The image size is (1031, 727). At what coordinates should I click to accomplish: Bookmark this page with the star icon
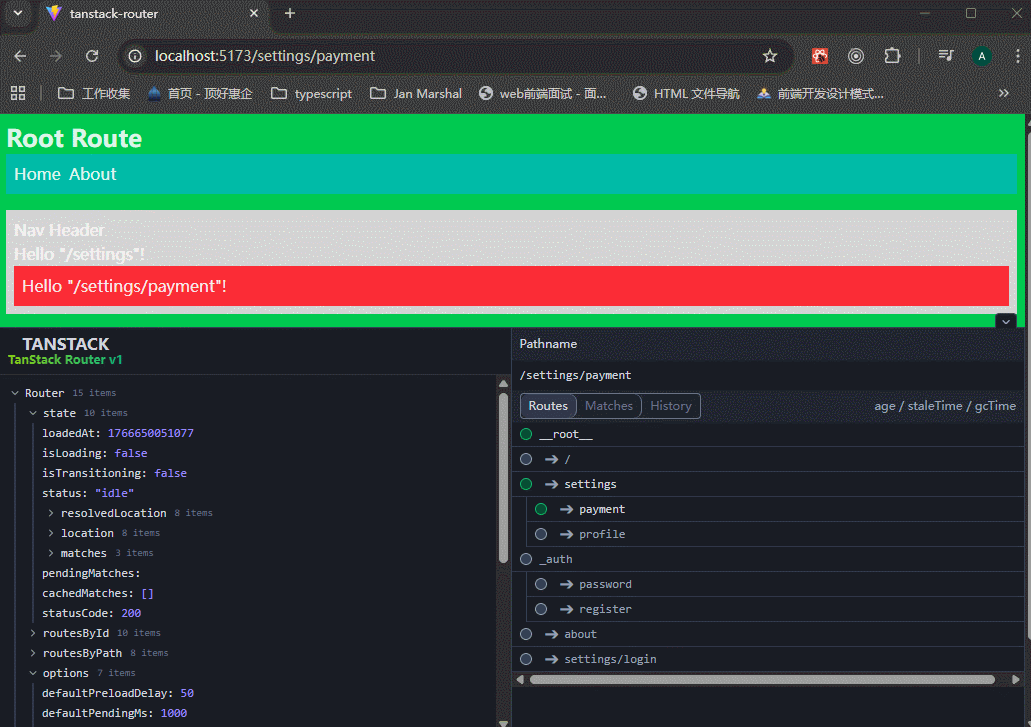click(769, 56)
